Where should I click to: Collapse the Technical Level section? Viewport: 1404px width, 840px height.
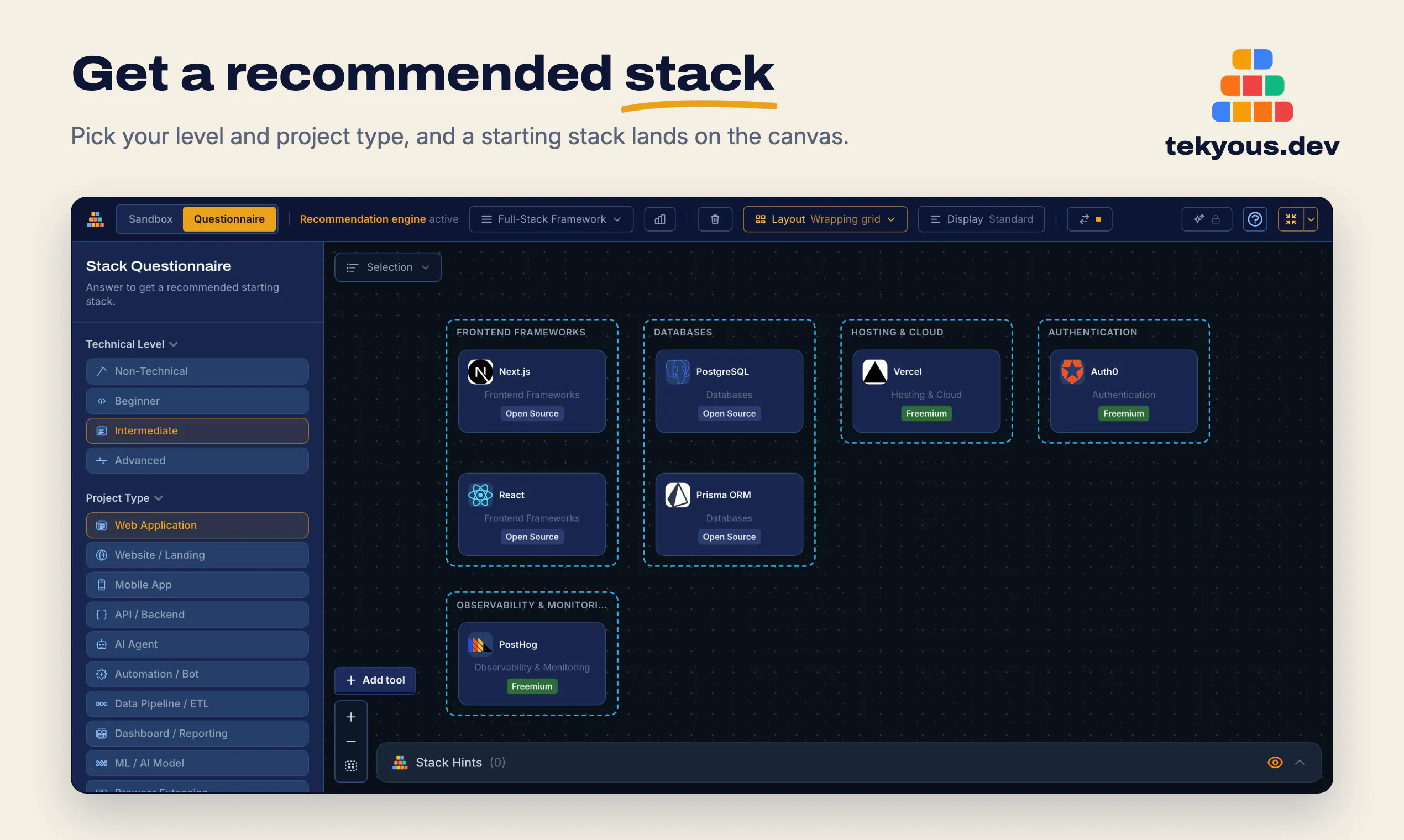(x=132, y=344)
